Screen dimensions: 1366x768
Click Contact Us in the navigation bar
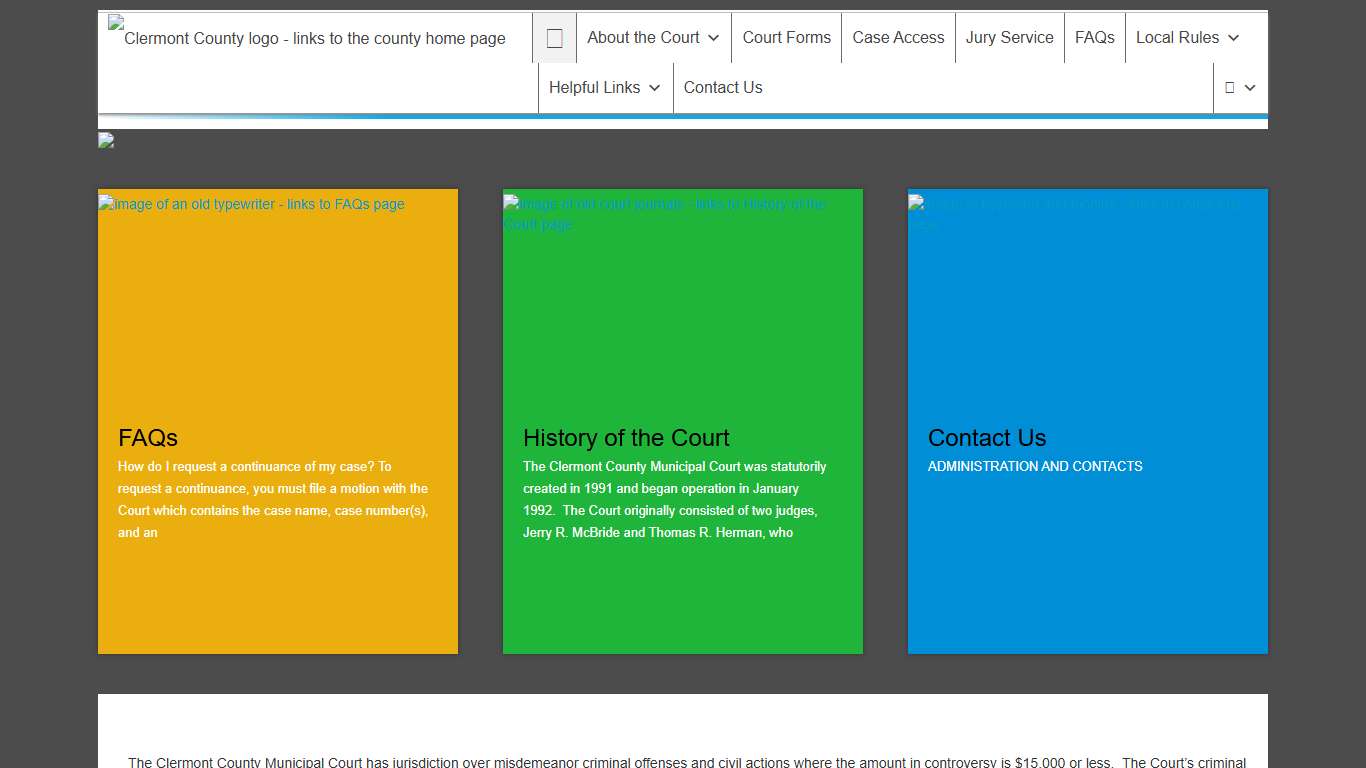[723, 88]
